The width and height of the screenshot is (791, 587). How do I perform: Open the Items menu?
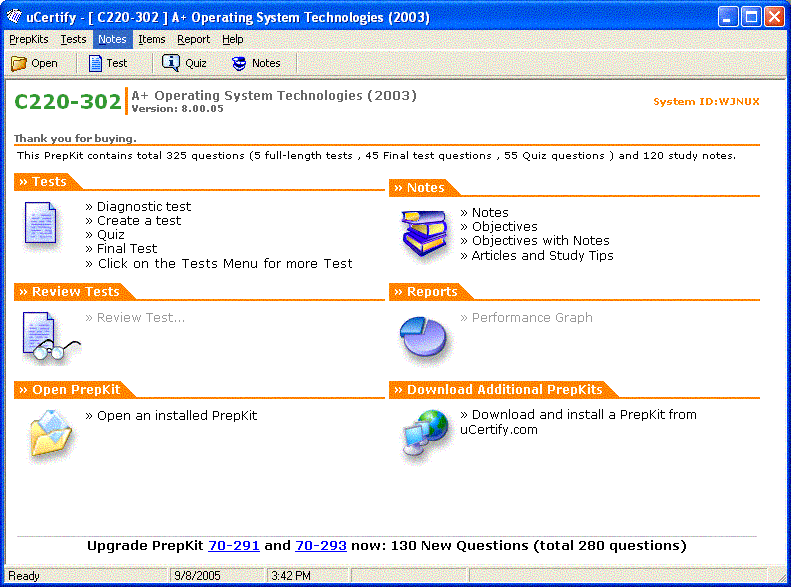click(x=151, y=39)
